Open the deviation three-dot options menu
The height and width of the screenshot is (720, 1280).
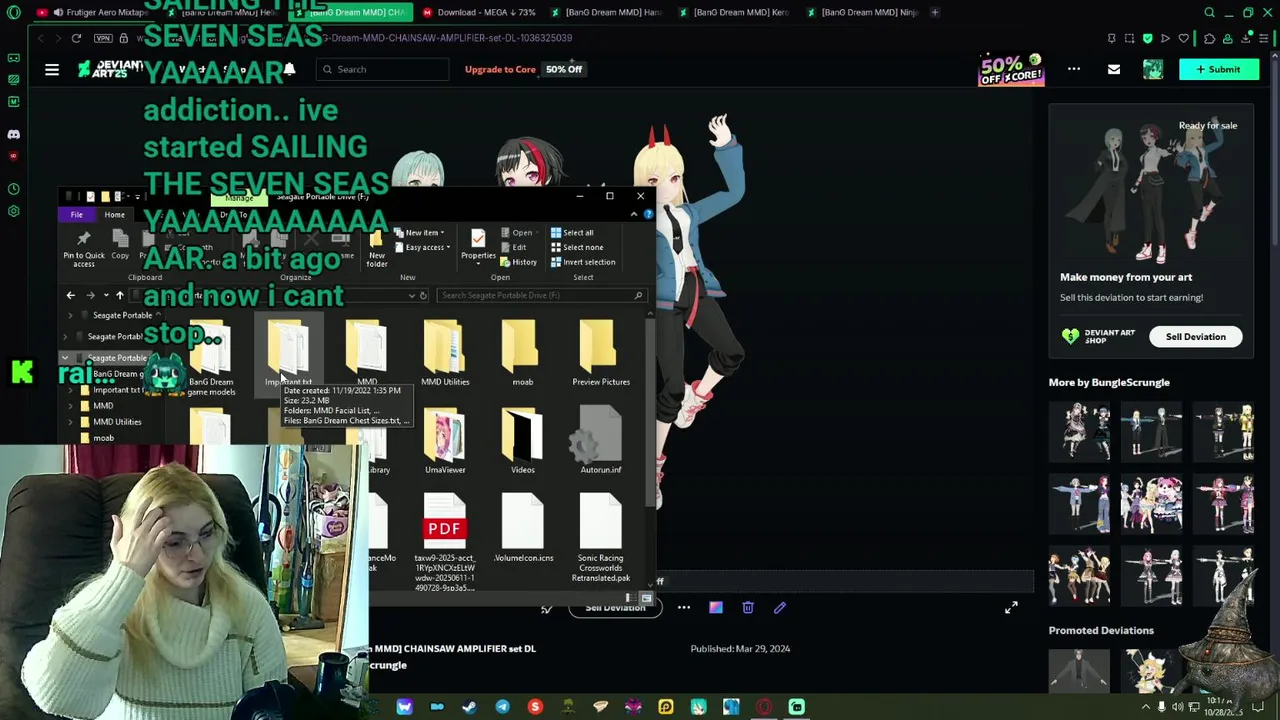tap(684, 607)
